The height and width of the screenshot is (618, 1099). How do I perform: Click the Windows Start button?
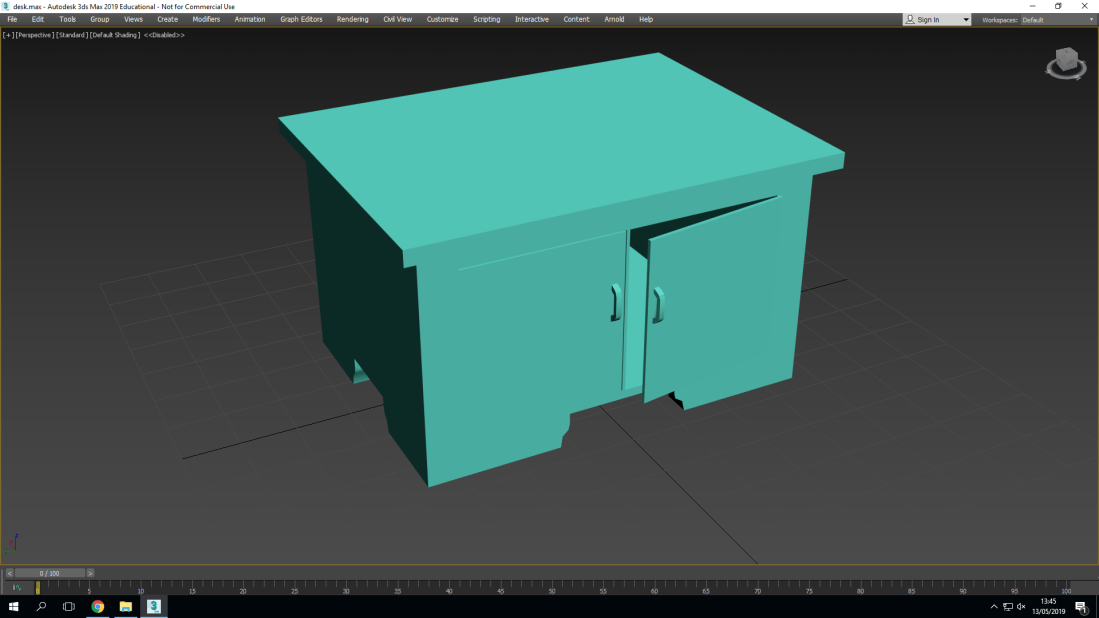click(x=11, y=606)
